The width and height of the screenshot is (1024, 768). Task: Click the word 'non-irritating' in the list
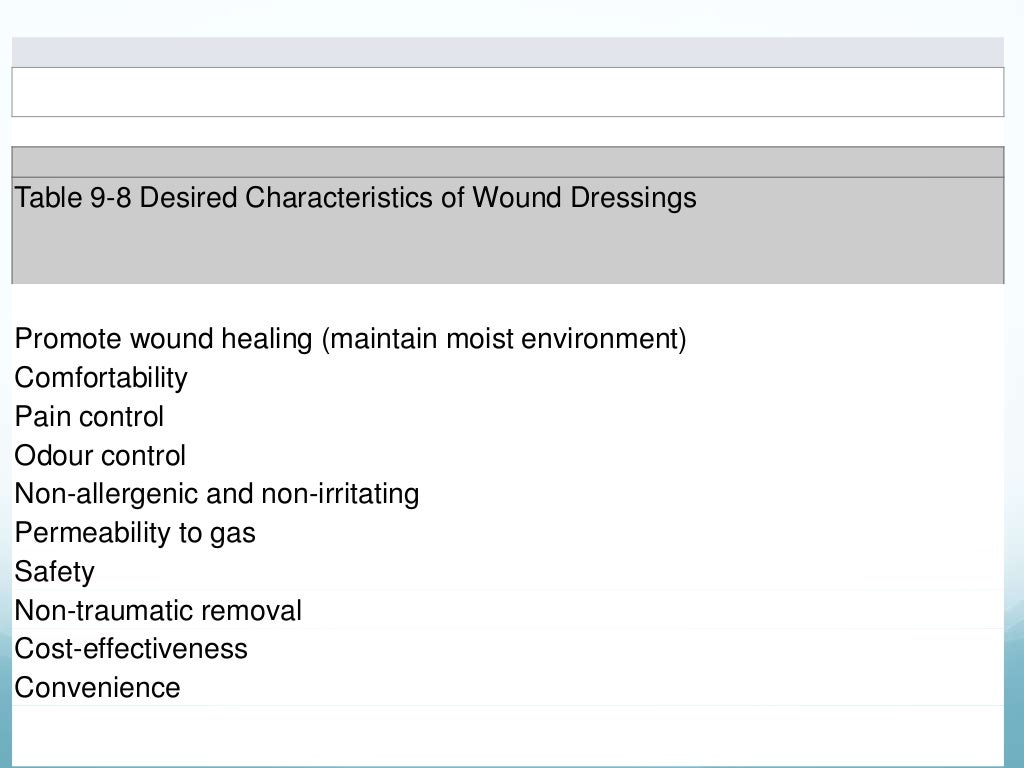tap(340, 494)
